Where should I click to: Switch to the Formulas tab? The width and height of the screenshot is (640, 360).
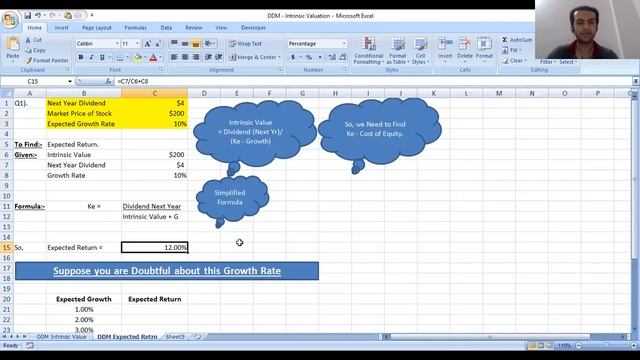click(x=136, y=28)
